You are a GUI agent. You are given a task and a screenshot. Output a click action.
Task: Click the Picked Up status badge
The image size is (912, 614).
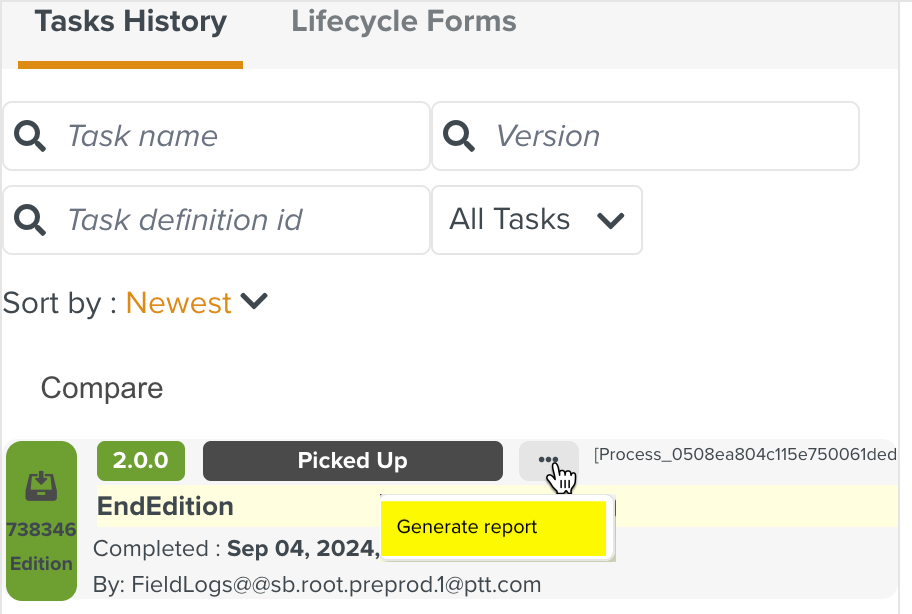point(352,461)
